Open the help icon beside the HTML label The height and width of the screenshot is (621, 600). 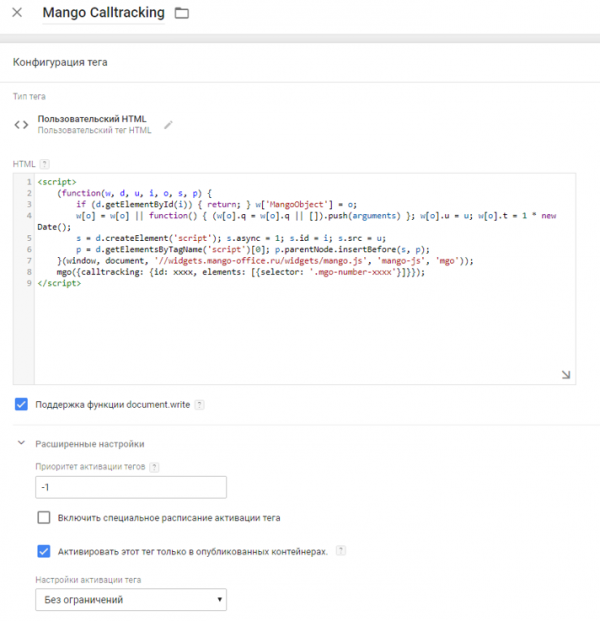pos(45,164)
